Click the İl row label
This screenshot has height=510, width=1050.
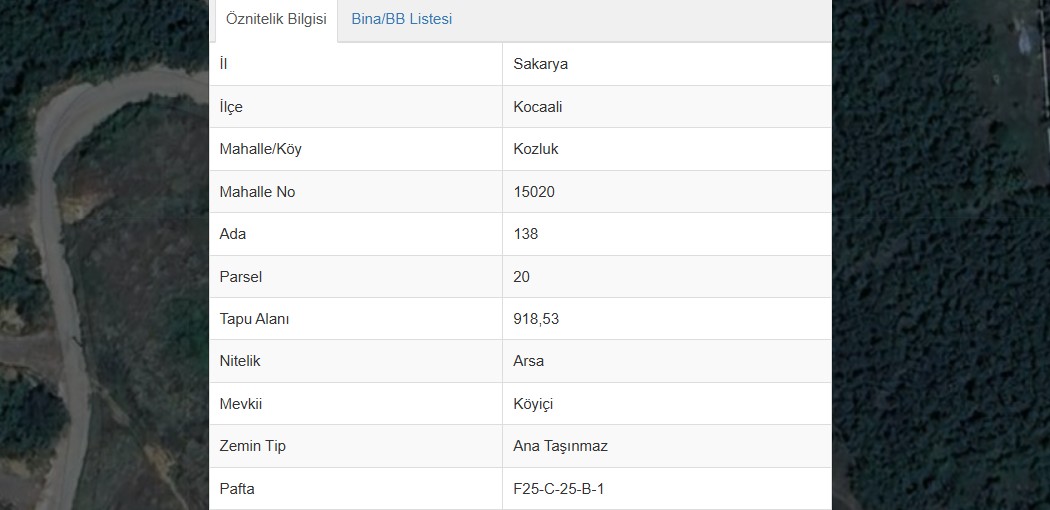(x=223, y=64)
